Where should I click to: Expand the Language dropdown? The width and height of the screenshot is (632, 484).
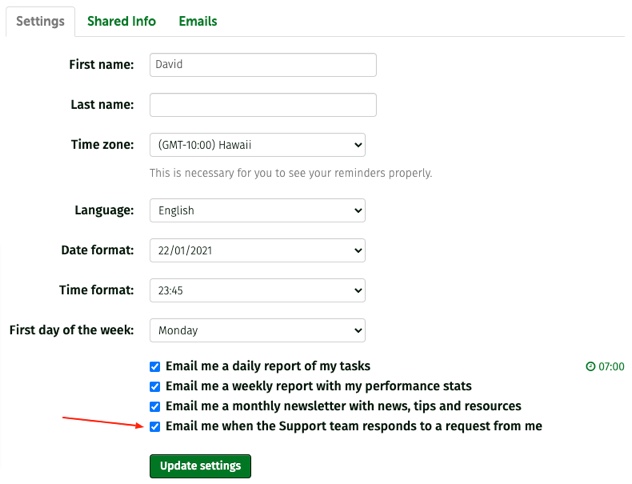pyautogui.click(x=258, y=210)
